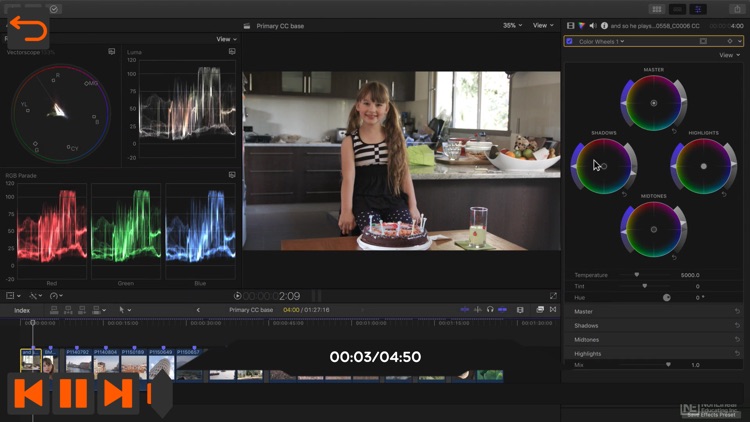Go back in timeline history with the left arrow
The height and width of the screenshot is (422, 750).
click(198, 310)
